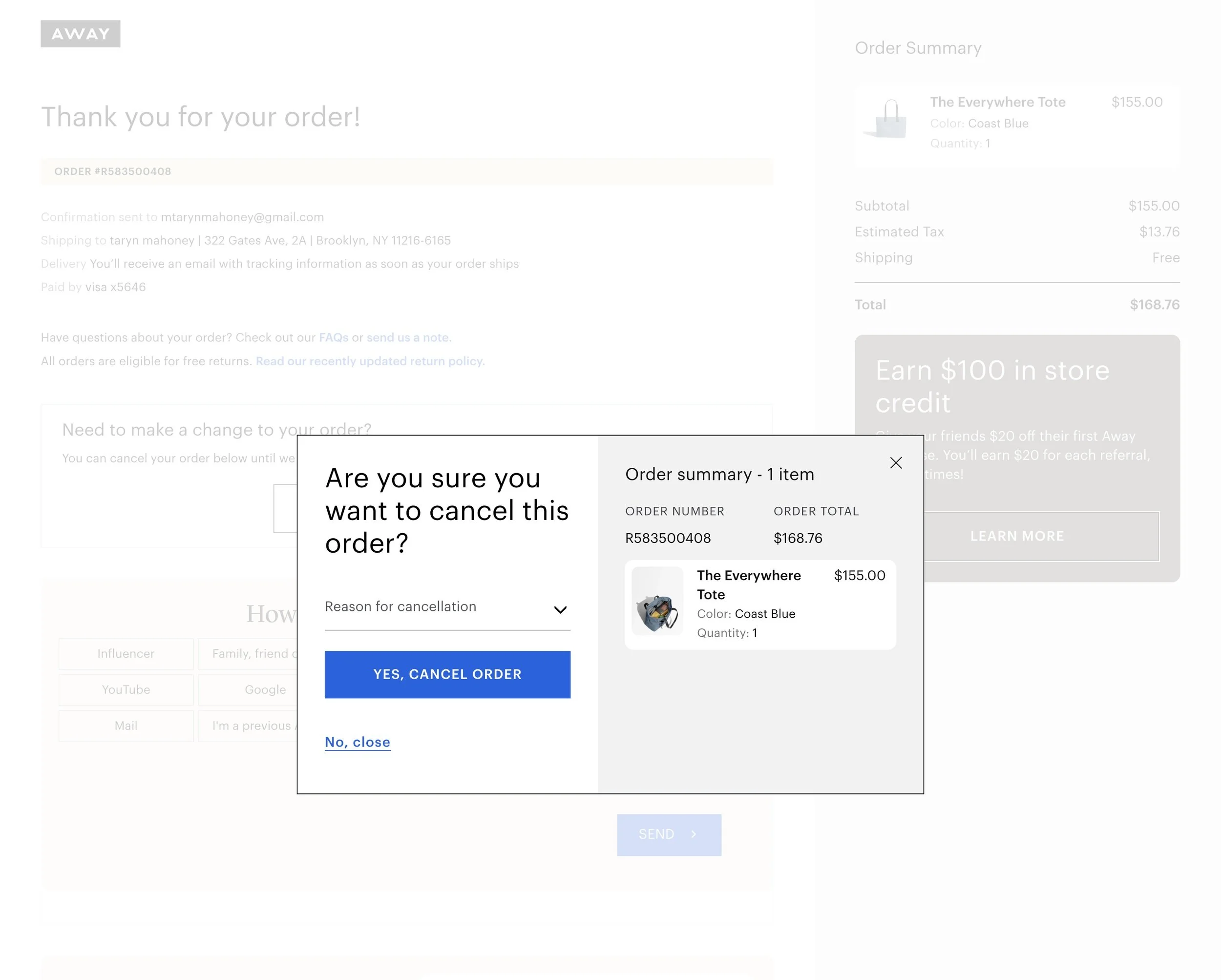Image resolution: width=1221 pixels, height=980 pixels.
Task: Click the chevron arrow in cancellation reason field
Action: click(560, 609)
